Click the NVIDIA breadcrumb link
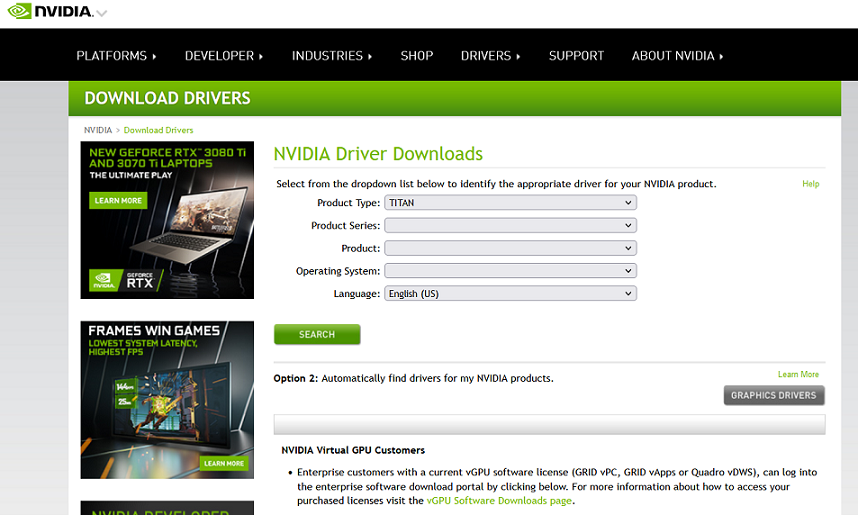 coord(98,130)
